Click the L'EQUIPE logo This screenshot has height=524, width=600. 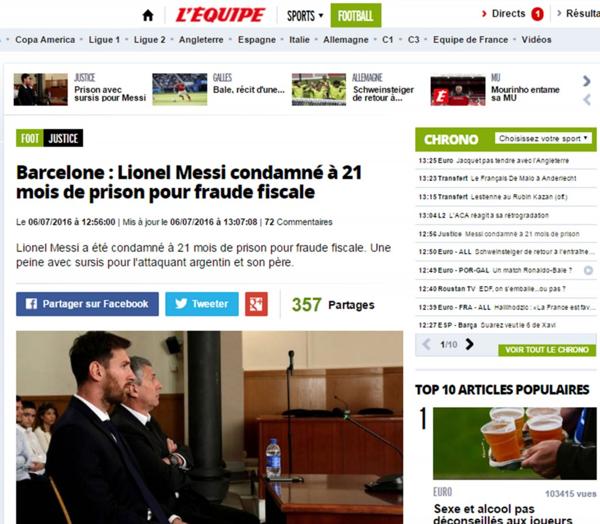220,15
